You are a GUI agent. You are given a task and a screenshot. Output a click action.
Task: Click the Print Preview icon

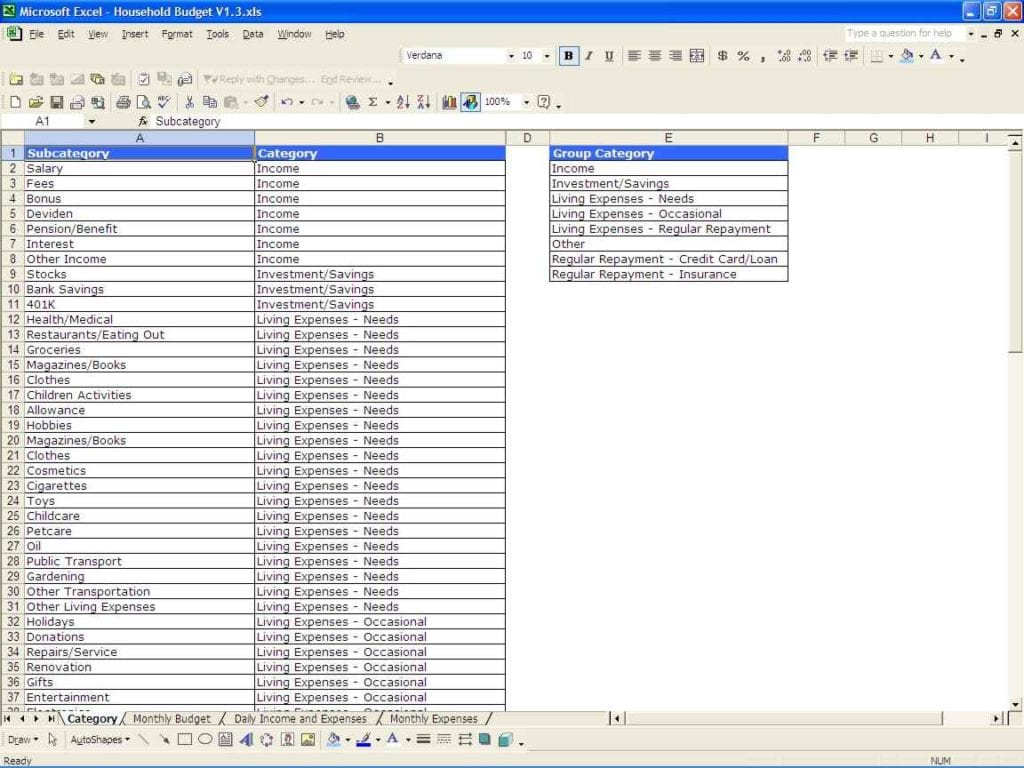(141, 102)
